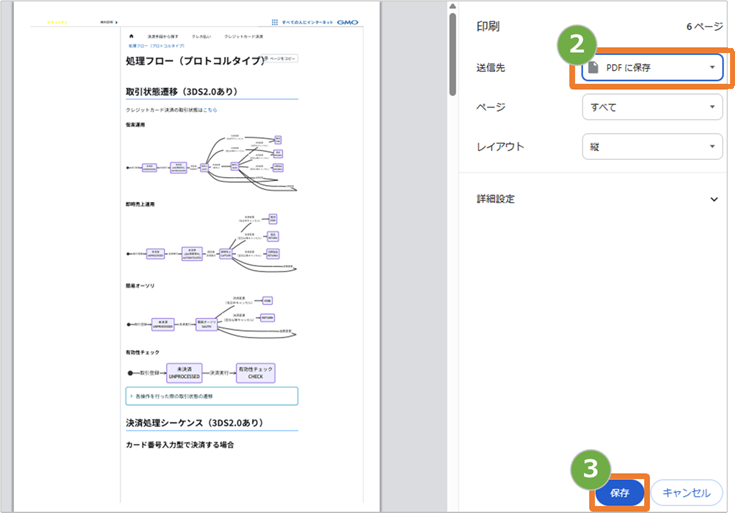The height and width of the screenshot is (513, 735).
Task: Click the PDF file icon in 送信先 field
Action: pyautogui.click(x=593, y=68)
